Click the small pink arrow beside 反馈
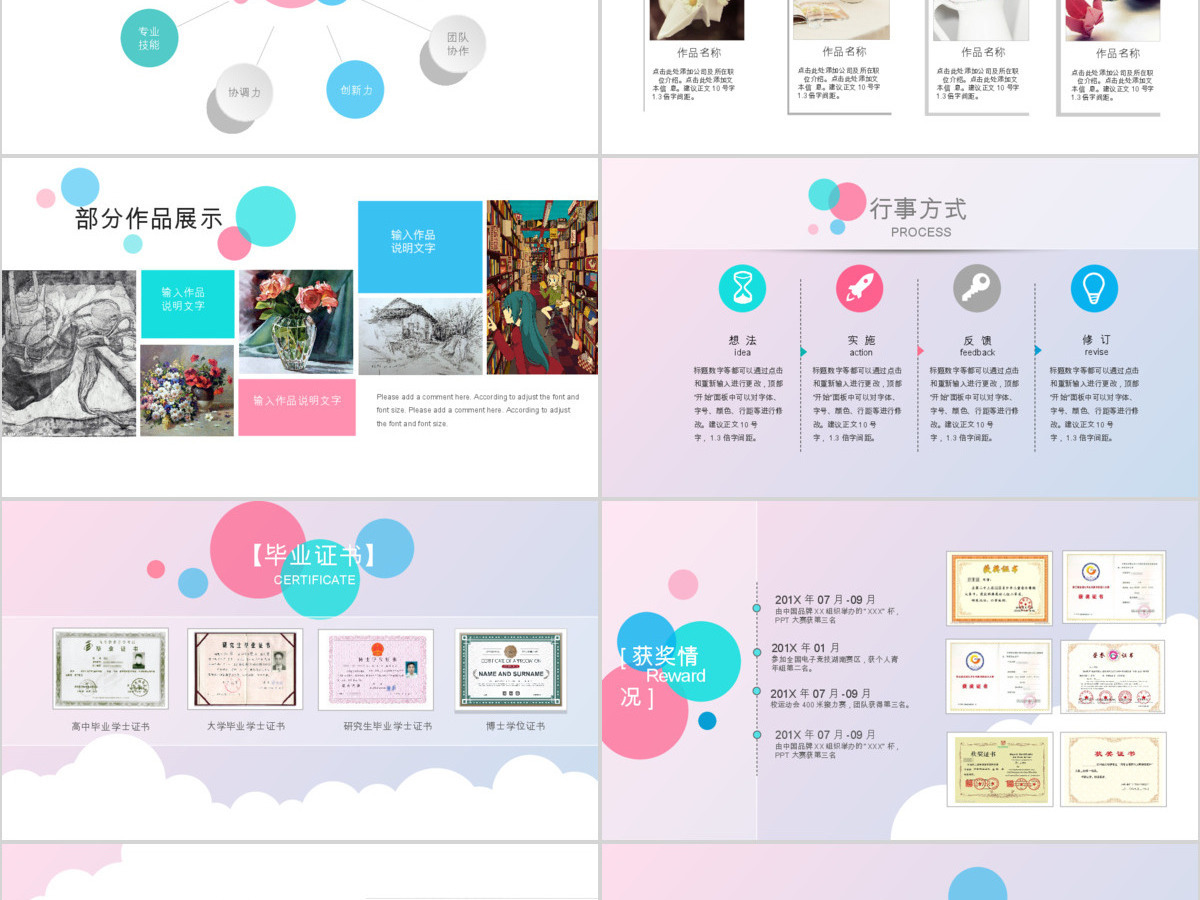The height and width of the screenshot is (900, 1200). tap(921, 351)
